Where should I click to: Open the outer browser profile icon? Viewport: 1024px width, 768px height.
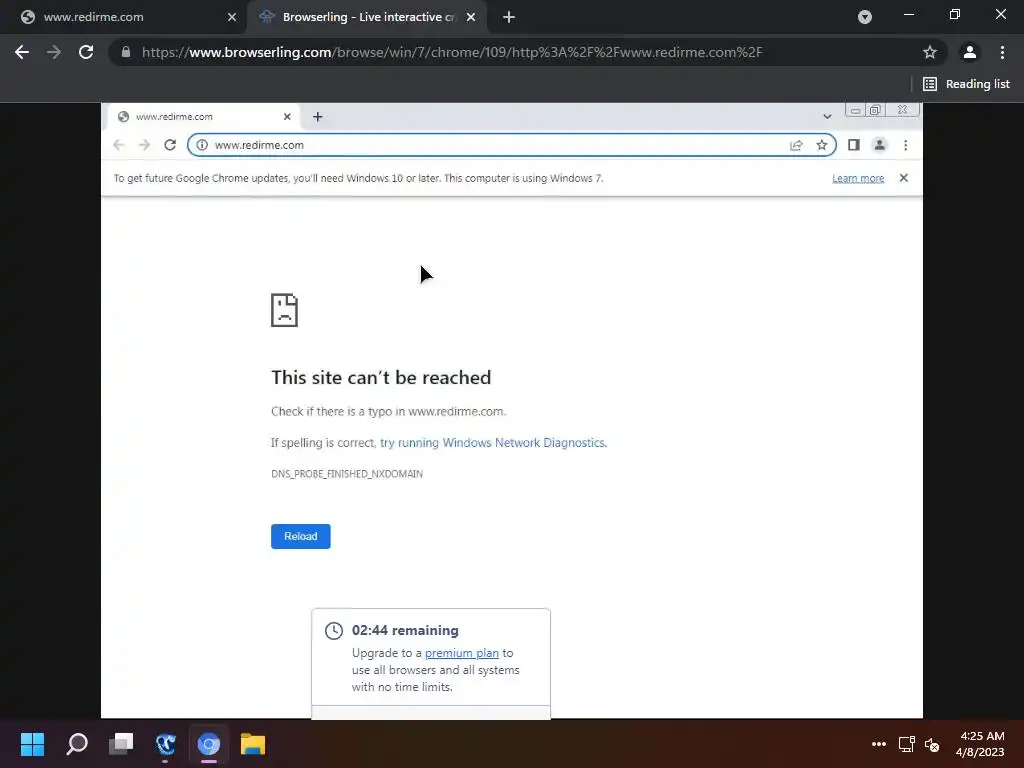click(970, 52)
